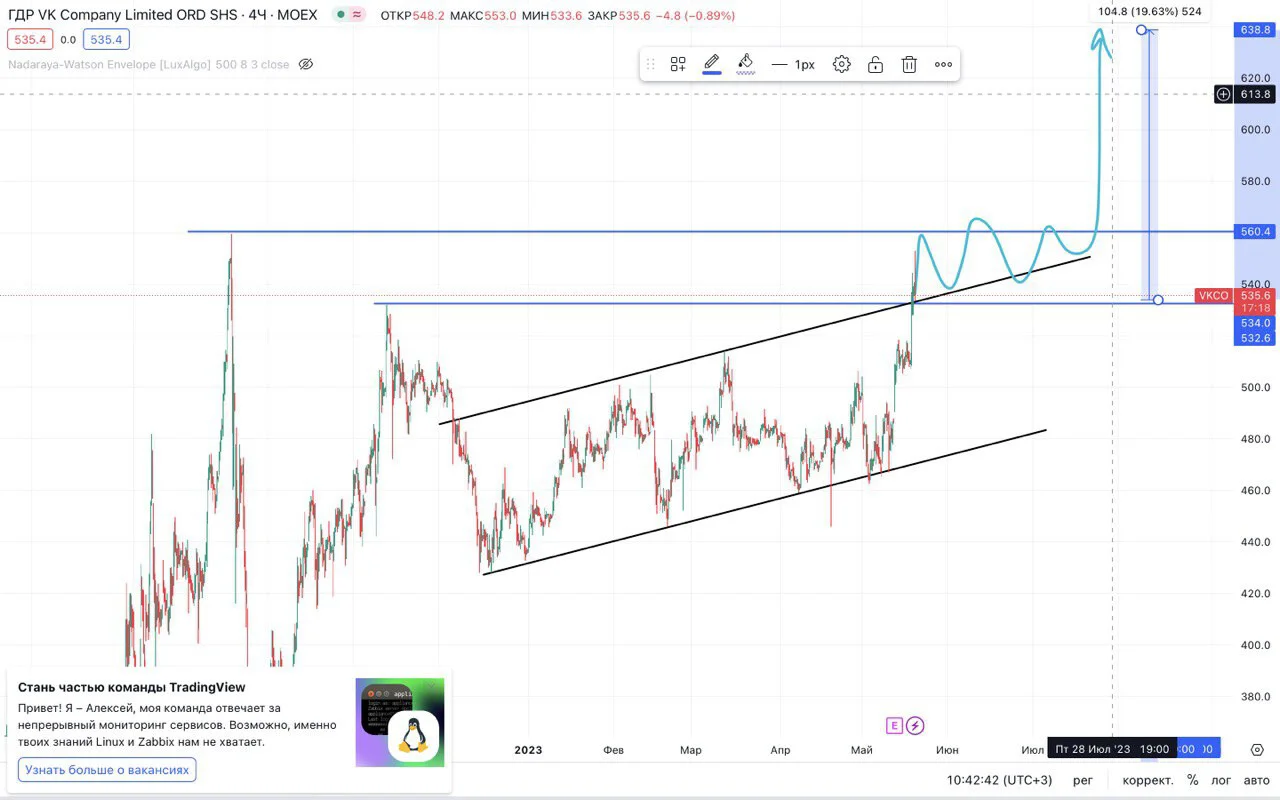Toggle Nadaraya-Watson indicator visibility eye

coord(306,64)
